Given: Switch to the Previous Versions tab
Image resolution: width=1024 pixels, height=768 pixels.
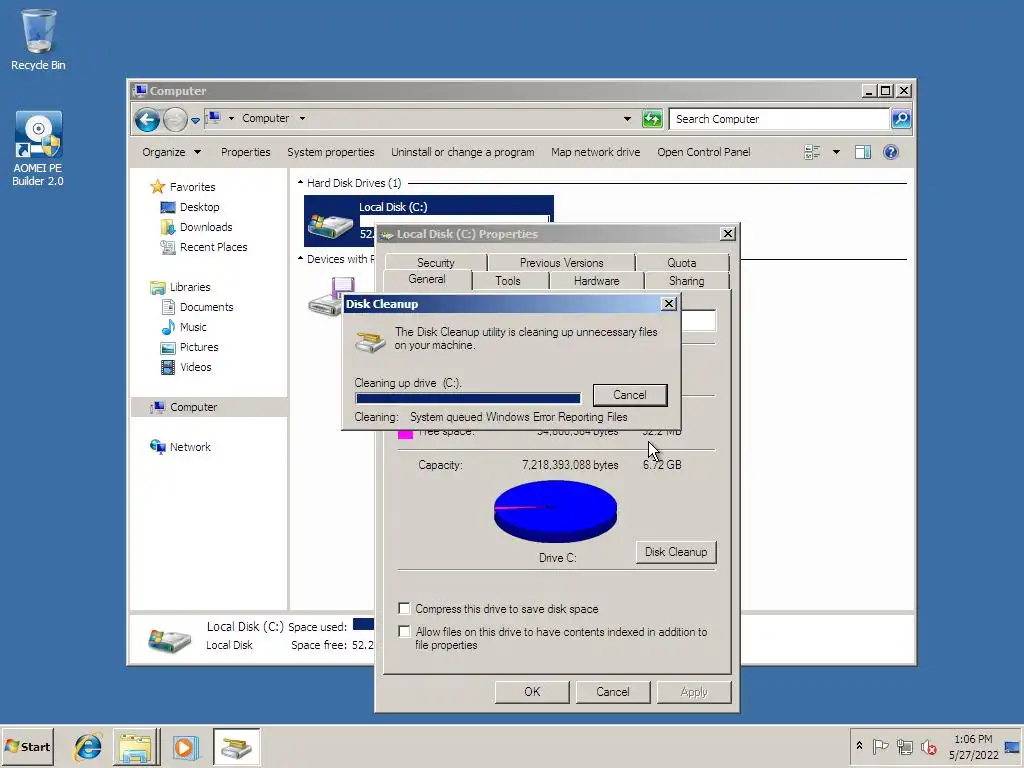Looking at the screenshot, I should click(561, 263).
